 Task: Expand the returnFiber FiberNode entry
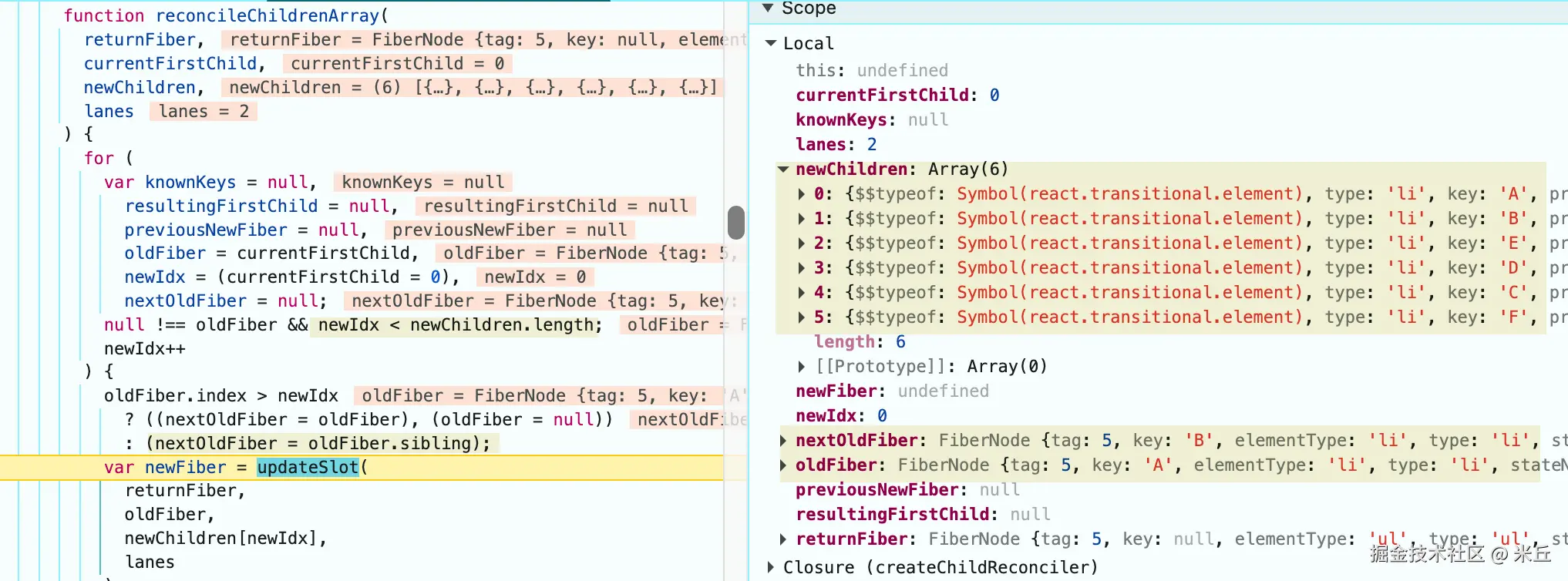tap(783, 539)
